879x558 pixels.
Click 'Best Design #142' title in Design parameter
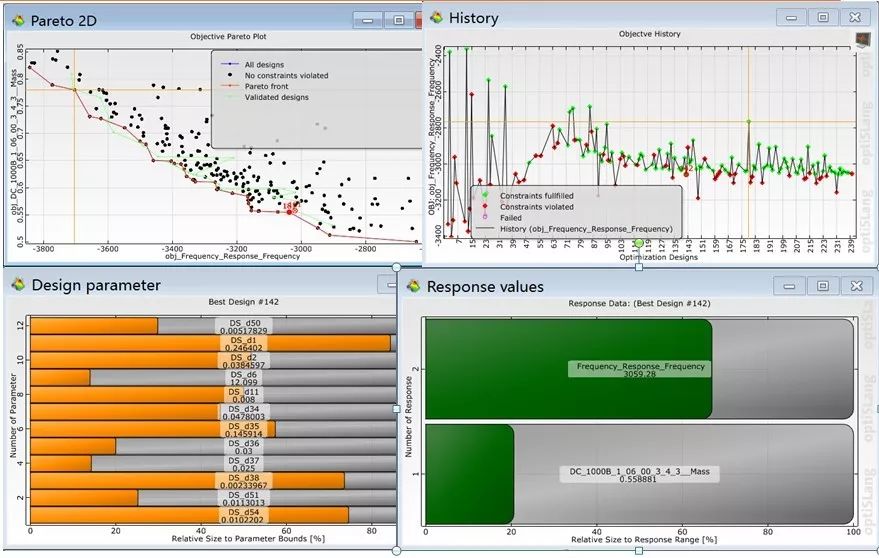click(243, 302)
